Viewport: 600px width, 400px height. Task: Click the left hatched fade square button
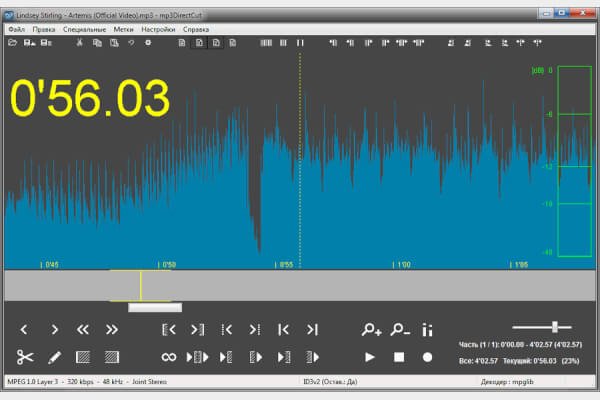[83, 357]
